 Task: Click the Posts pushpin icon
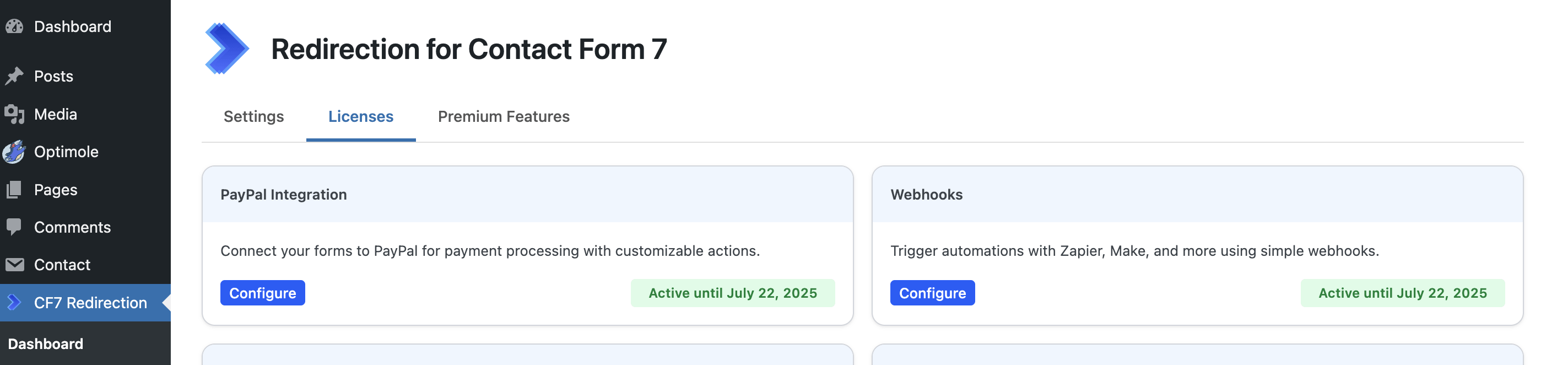tap(15, 76)
